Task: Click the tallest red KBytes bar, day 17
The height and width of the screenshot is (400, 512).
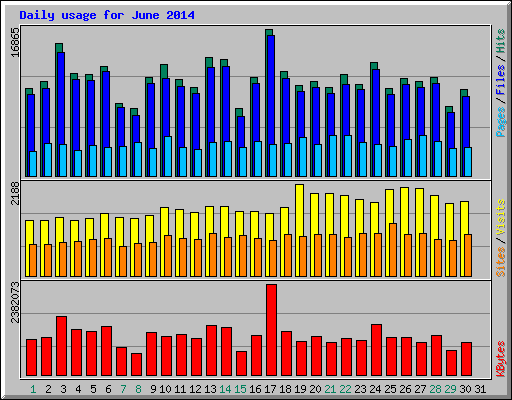Action: pyautogui.click(x=271, y=330)
